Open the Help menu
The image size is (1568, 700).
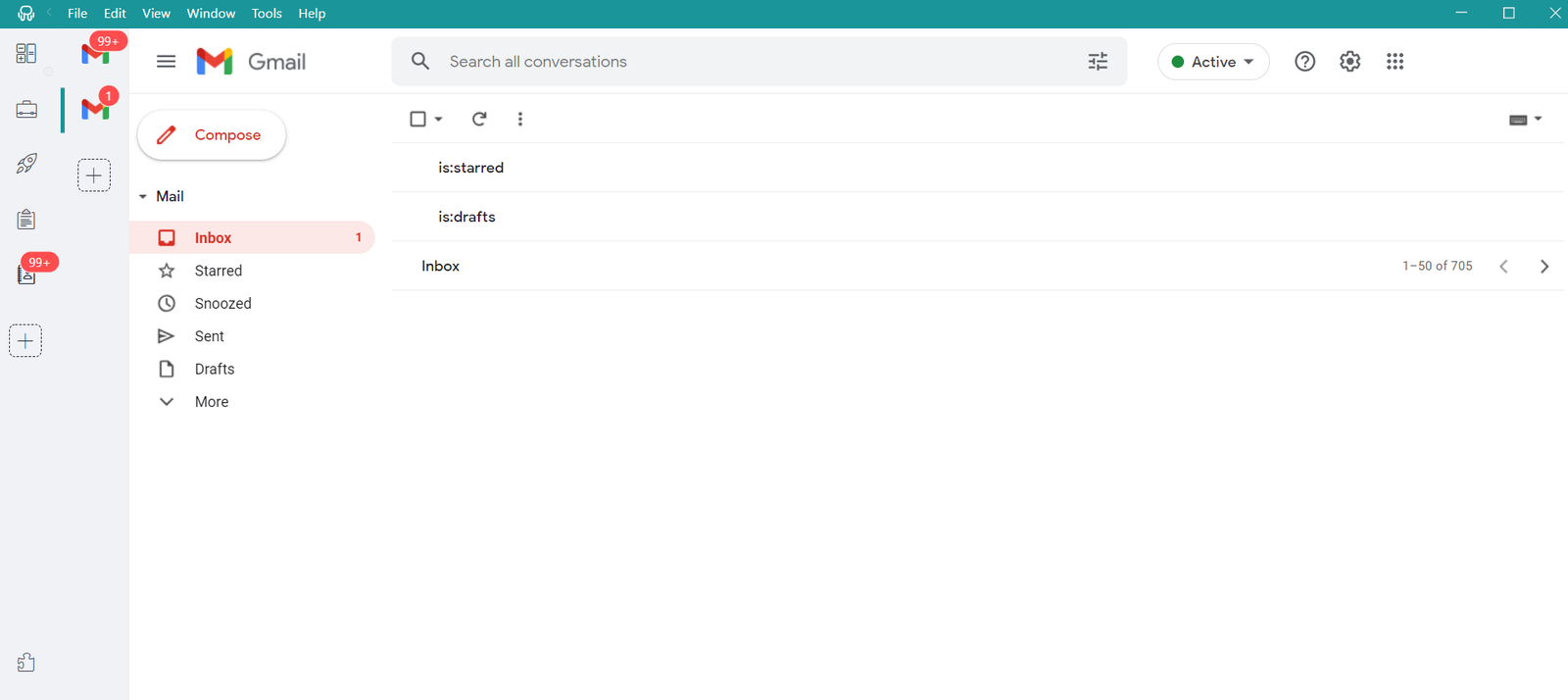click(x=312, y=13)
